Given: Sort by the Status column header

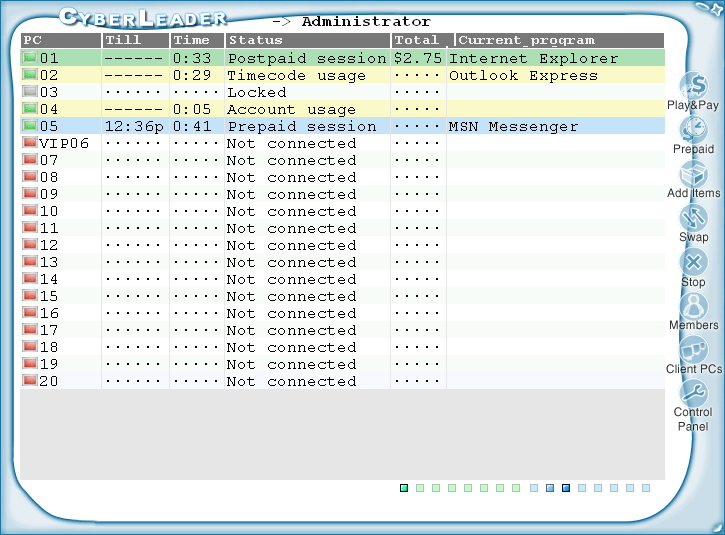Looking at the screenshot, I should [x=308, y=40].
